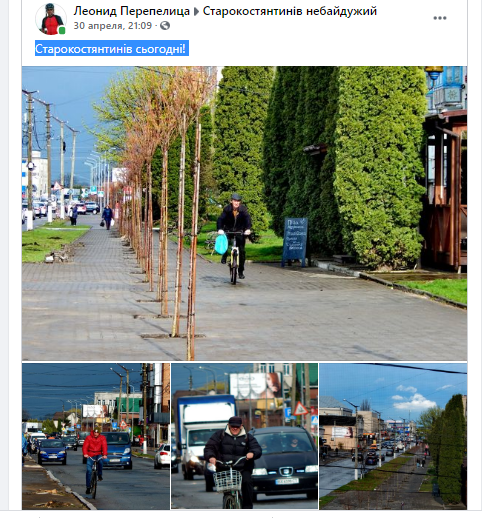Click the teal bag on the bicycle handlebar
Screen dimensions: 482x518
click(x=221, y=244)
